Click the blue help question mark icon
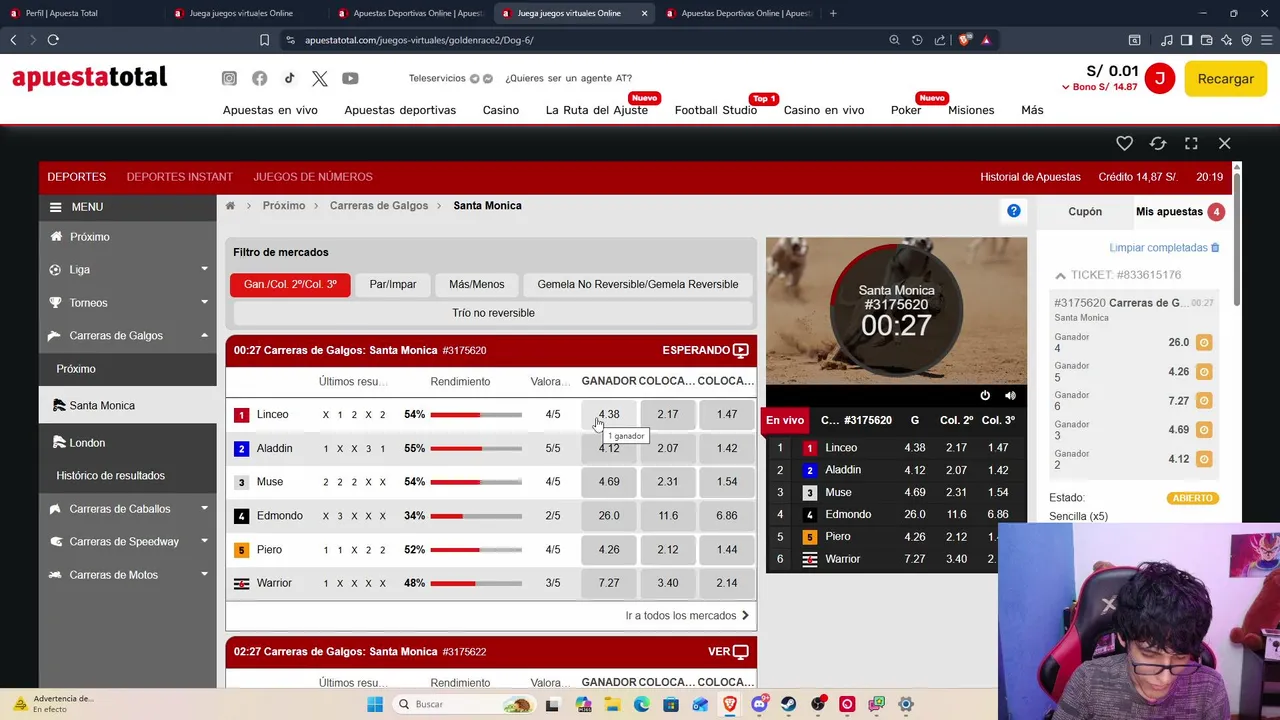 pyautogui.click(x=1014, y=211)
